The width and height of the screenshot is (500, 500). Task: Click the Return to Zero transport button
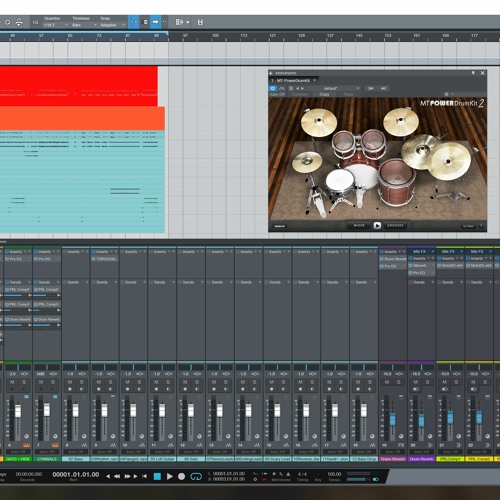[x=144, y=476]
